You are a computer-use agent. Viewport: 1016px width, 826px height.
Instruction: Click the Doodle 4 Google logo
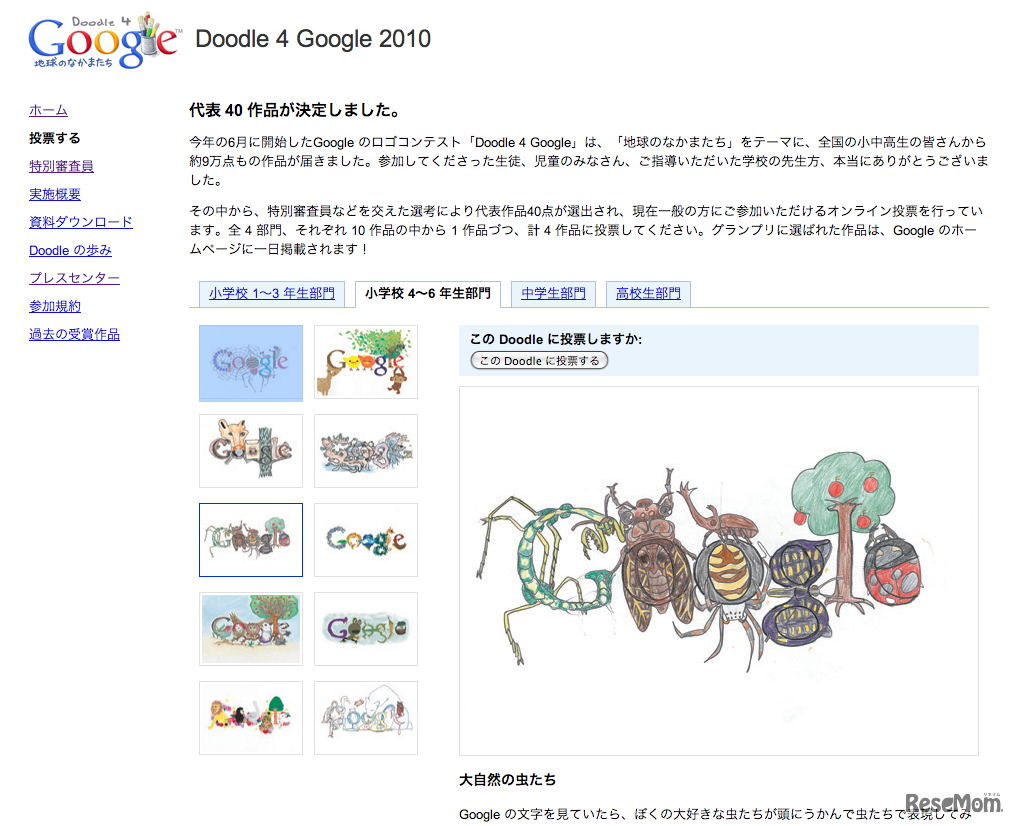(104, 40)
